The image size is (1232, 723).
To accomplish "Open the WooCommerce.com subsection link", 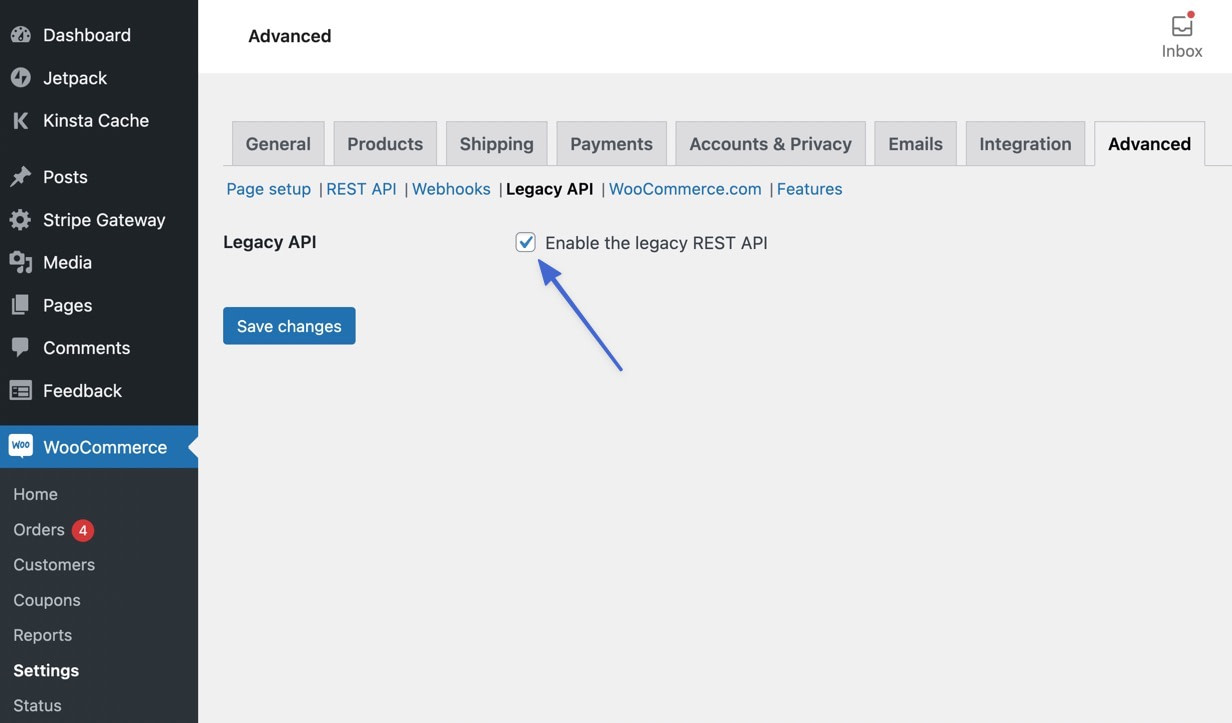I will tap(685, 189).
